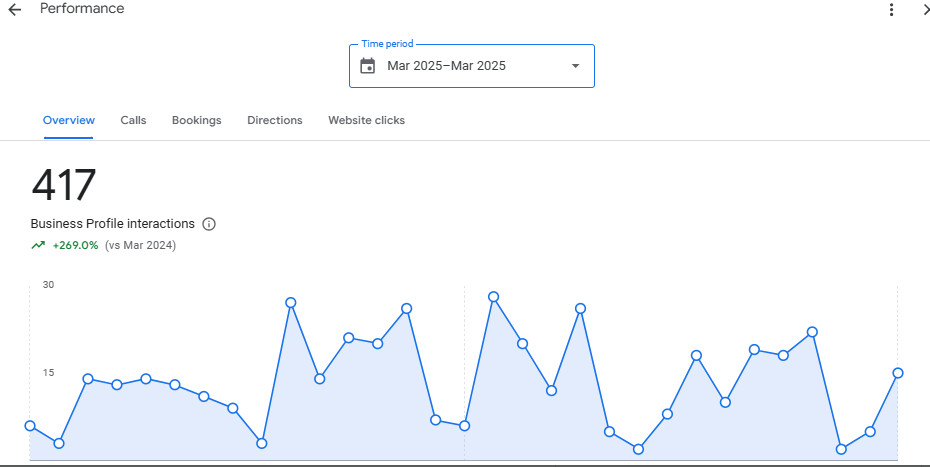This screenshot has height=467, width=930.
Task: Click the +269.0% change value
Action: pyautogui.click(x=75, y=245)
